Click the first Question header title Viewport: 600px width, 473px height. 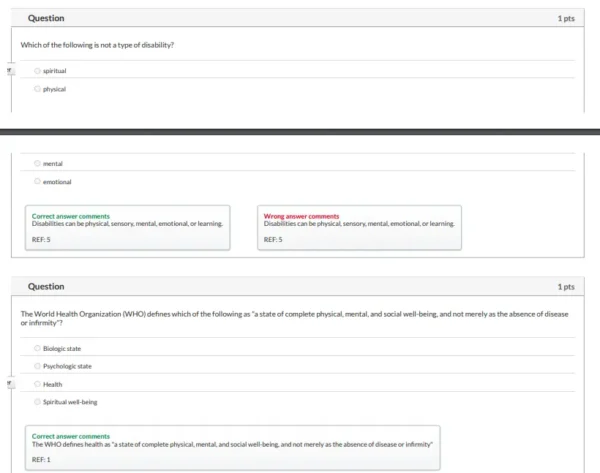pos(46,19)
